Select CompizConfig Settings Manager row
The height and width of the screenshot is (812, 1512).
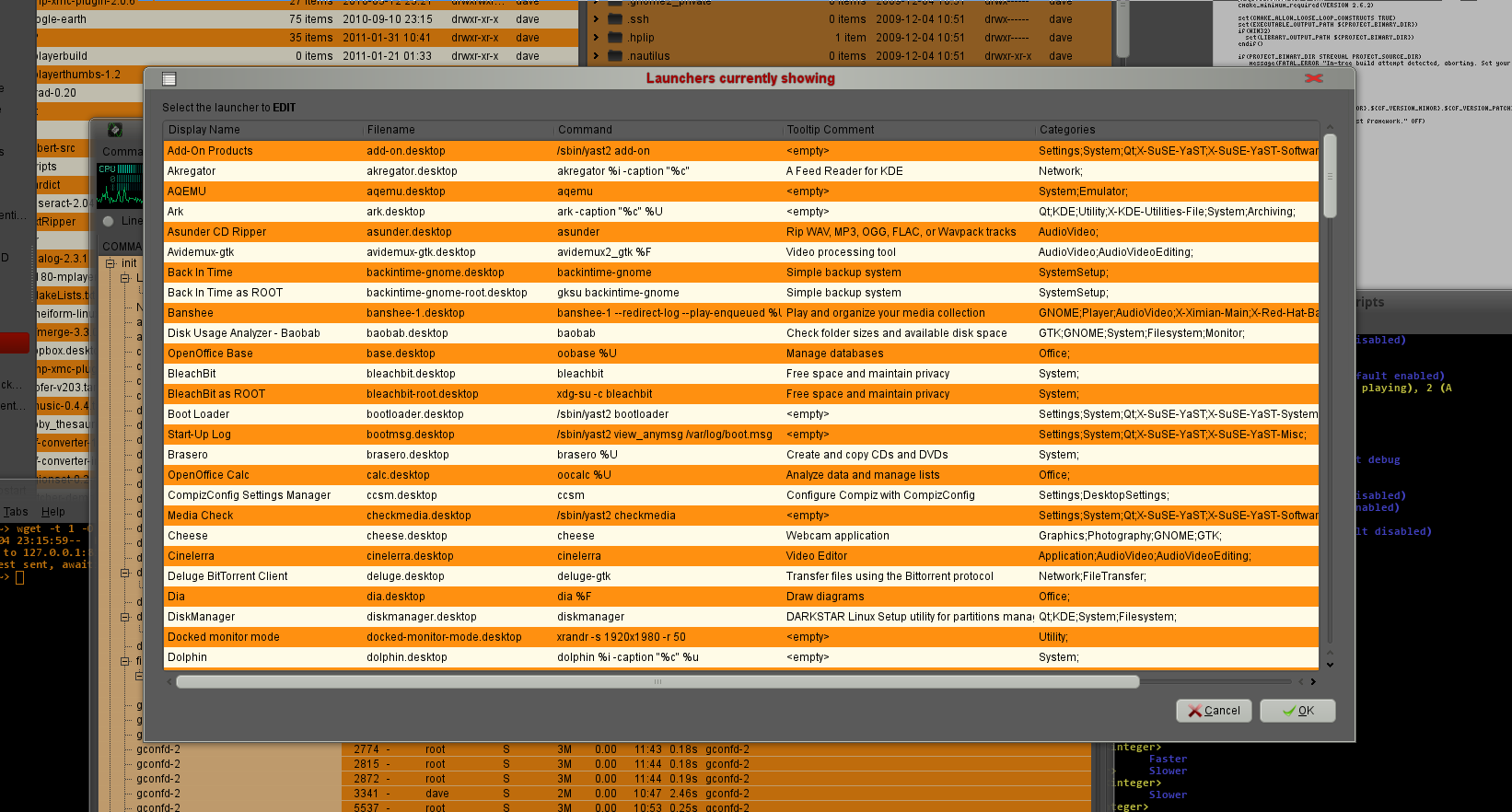(741, 495)
